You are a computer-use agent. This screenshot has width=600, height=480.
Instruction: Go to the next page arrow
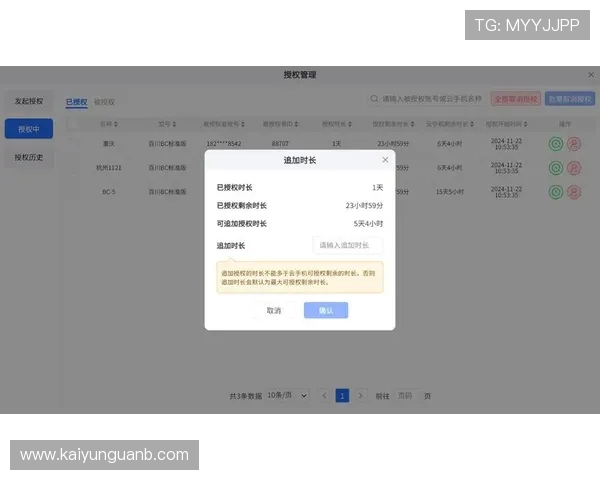[x=360, y=395]
